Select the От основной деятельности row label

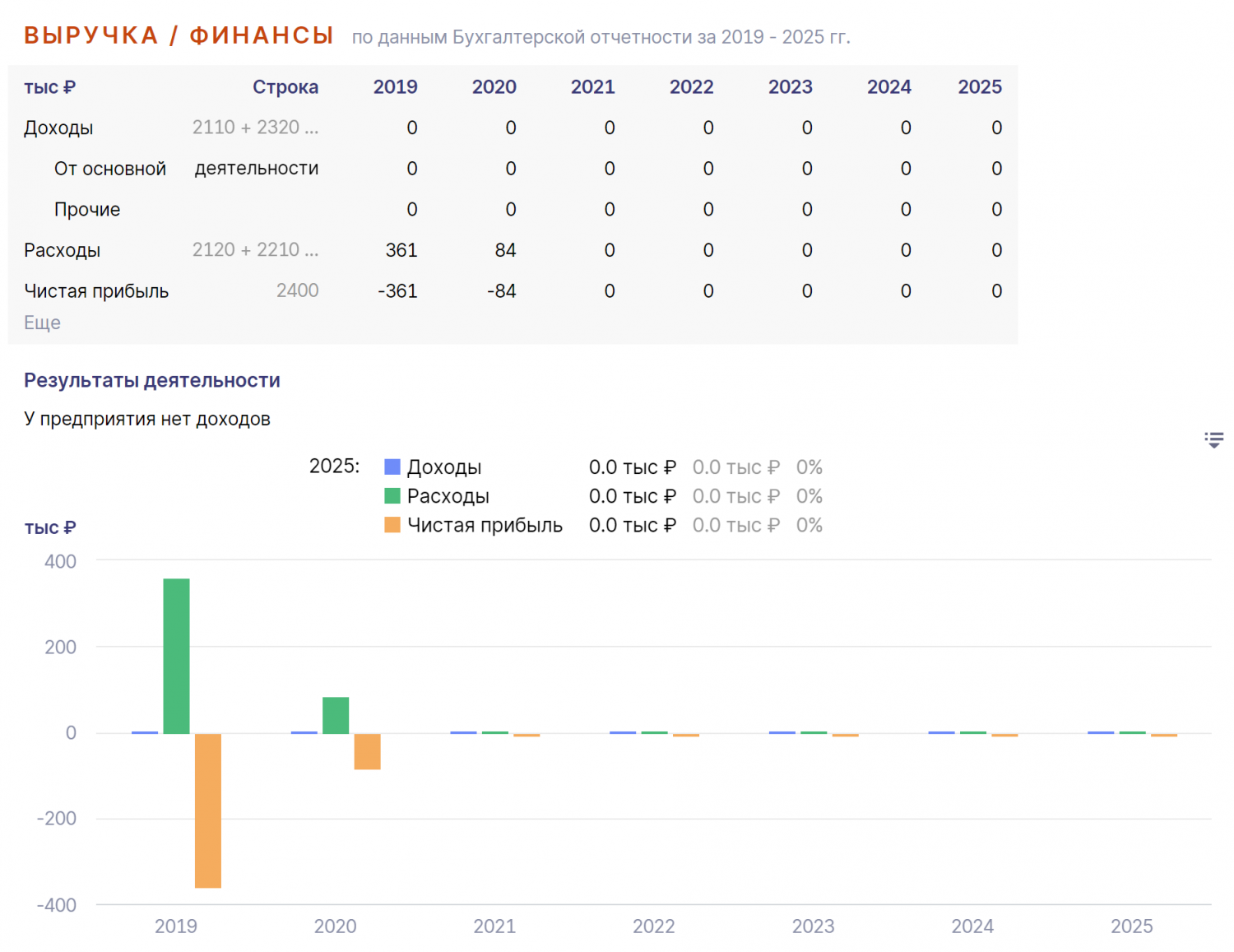pos(187,169)
